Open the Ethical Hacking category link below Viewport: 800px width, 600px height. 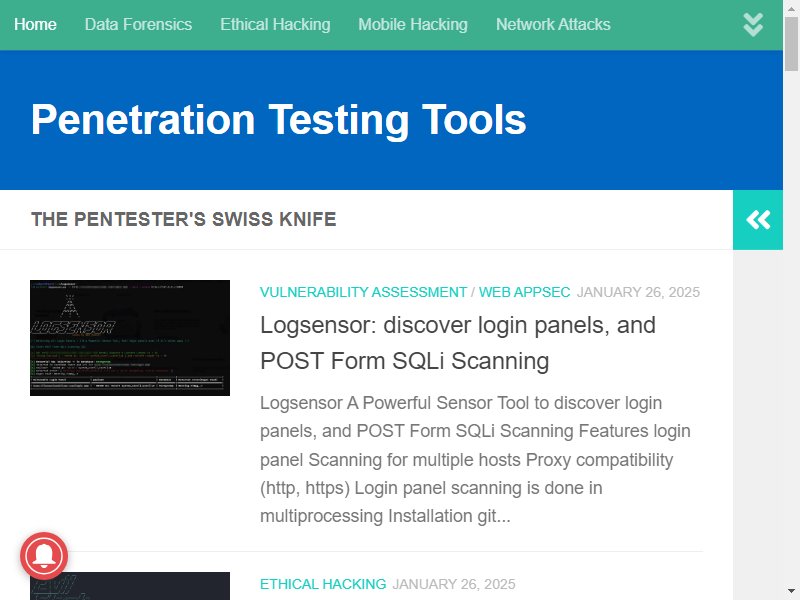[323, 584]
